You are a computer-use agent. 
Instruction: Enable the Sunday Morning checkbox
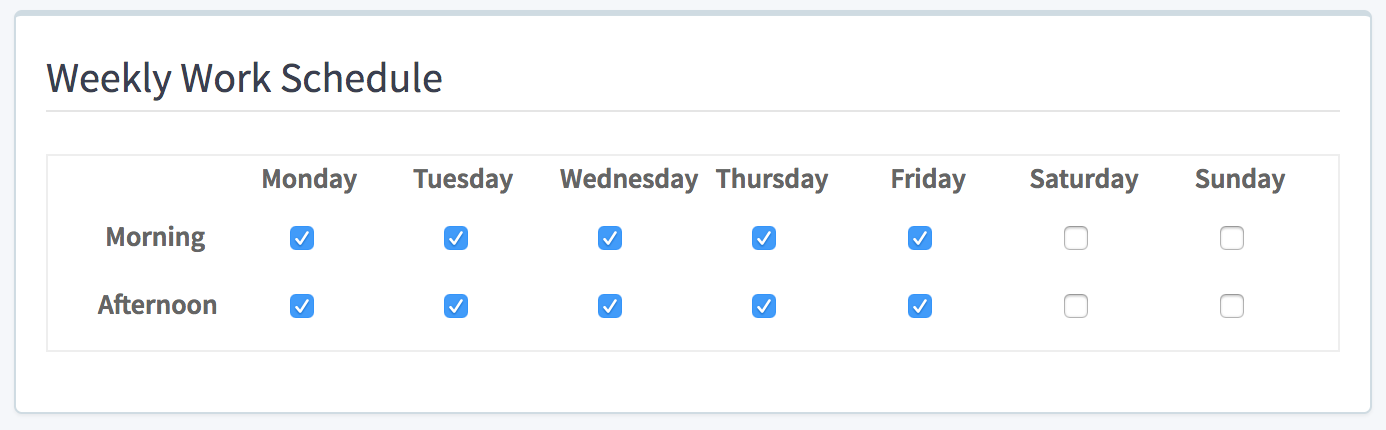[x=1232, y=238]
